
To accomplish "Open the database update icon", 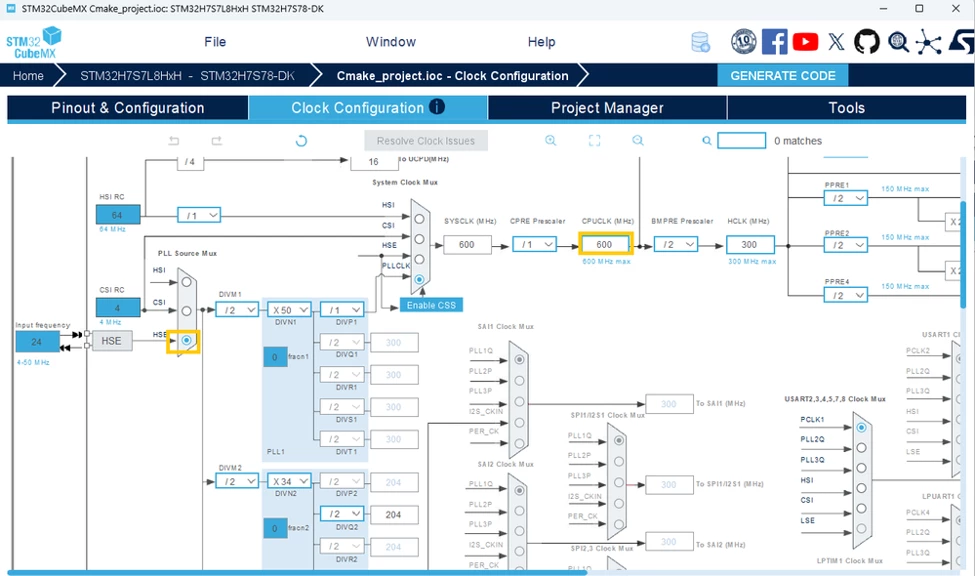I will pos(701,42).
